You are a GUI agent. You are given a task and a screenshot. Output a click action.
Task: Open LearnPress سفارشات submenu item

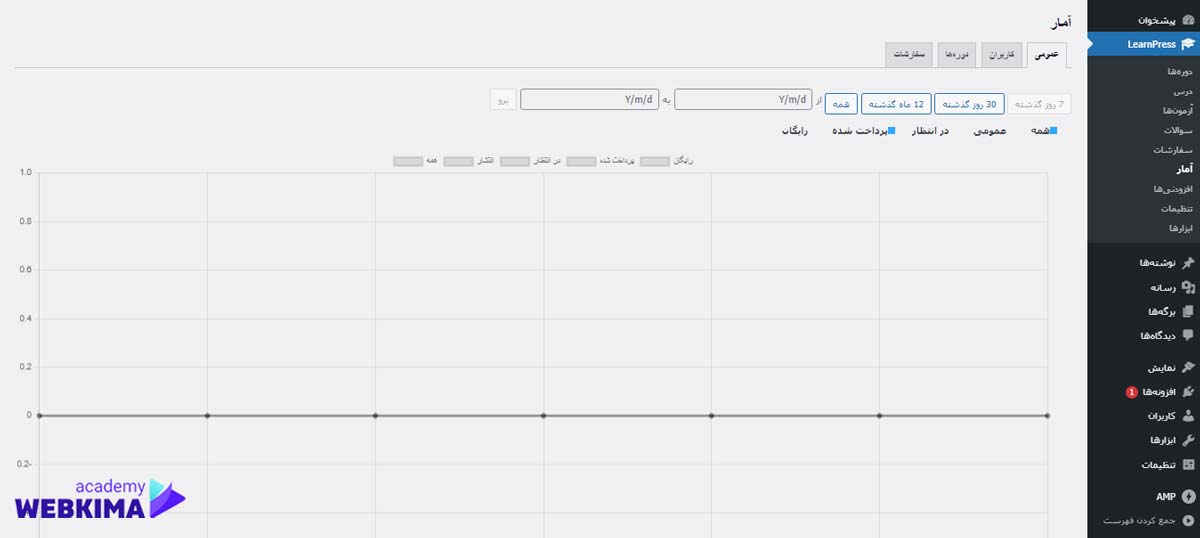1174,150
